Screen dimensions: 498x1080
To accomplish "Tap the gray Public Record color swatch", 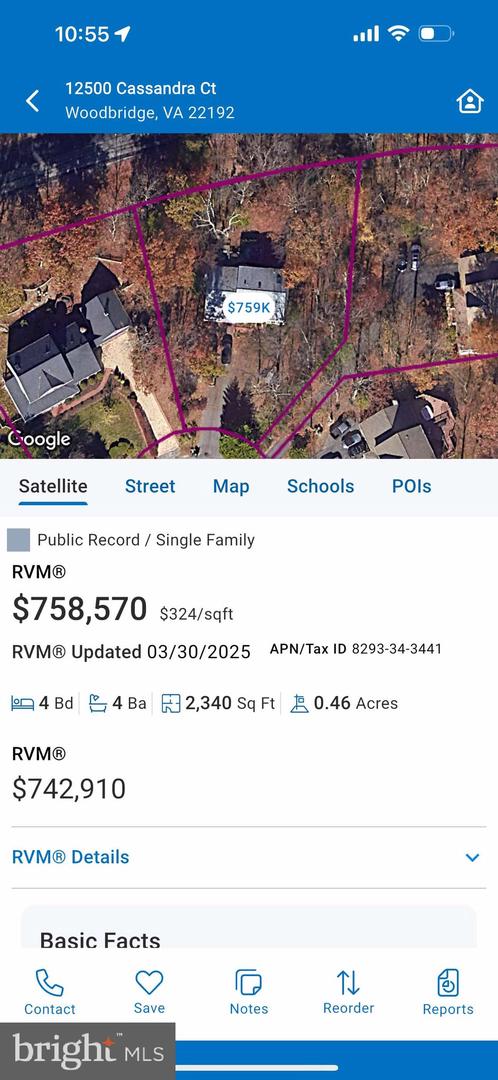I will click(x=19, y=540).
